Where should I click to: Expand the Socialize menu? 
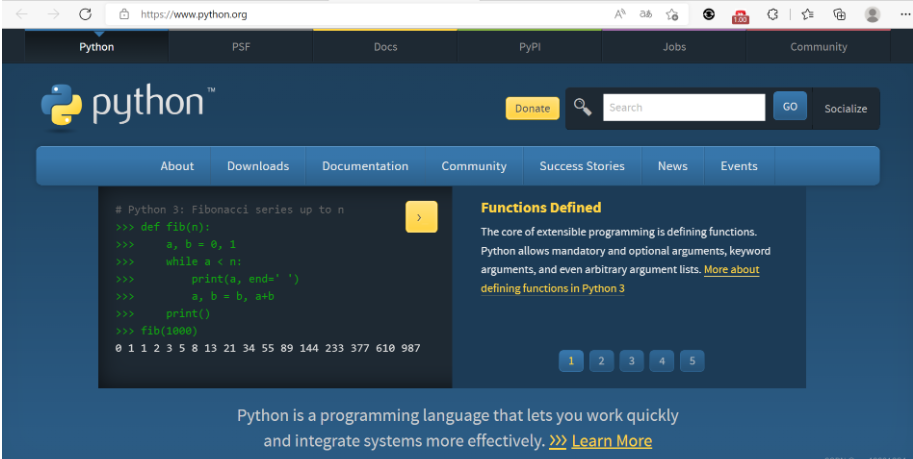pos(845,108)
